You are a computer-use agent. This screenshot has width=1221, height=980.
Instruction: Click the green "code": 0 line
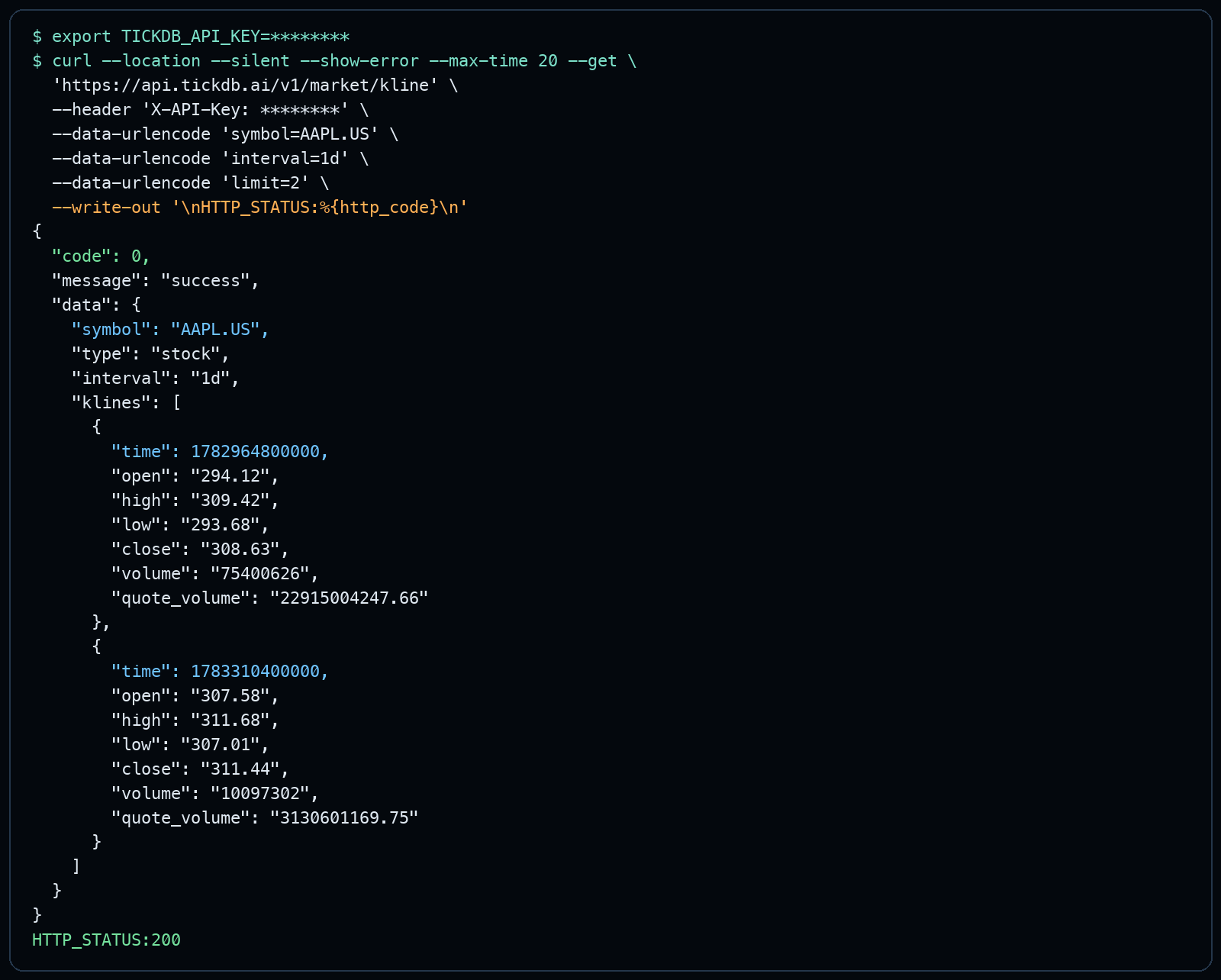tap(101, 256)
